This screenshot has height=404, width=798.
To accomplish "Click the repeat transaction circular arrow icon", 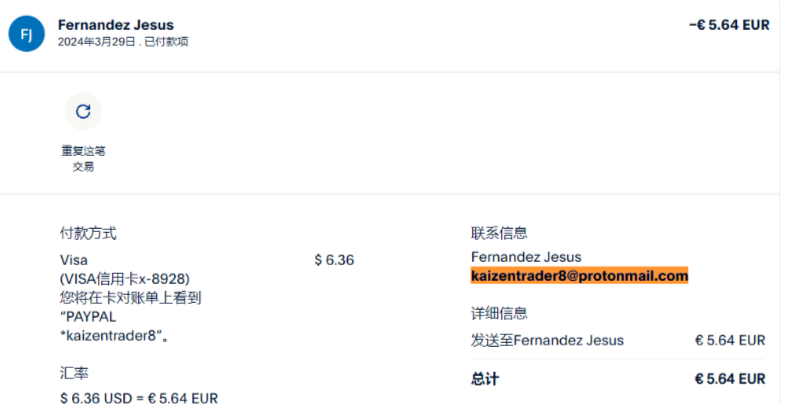I will click(83, 111).
